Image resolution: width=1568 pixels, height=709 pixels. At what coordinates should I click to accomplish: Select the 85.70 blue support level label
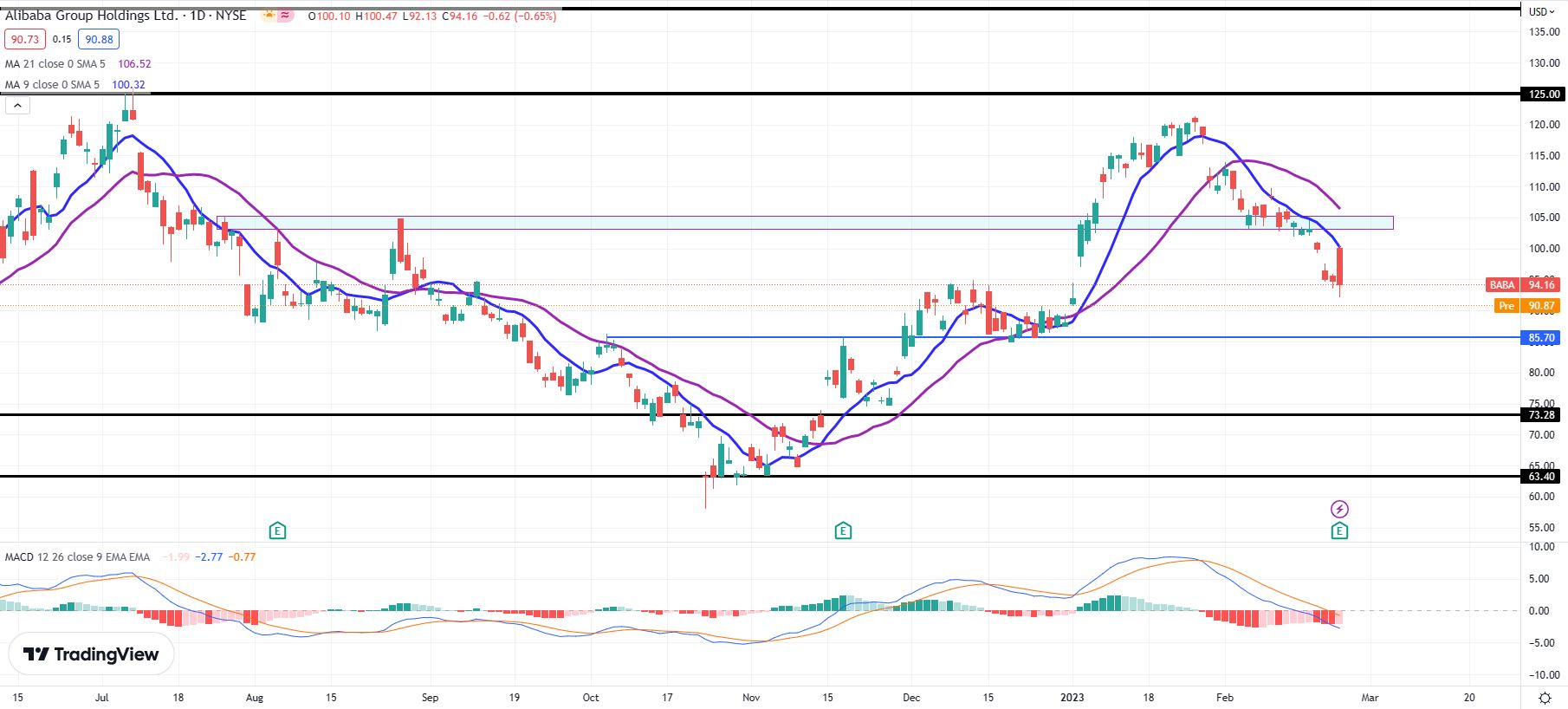(1542, 338)
